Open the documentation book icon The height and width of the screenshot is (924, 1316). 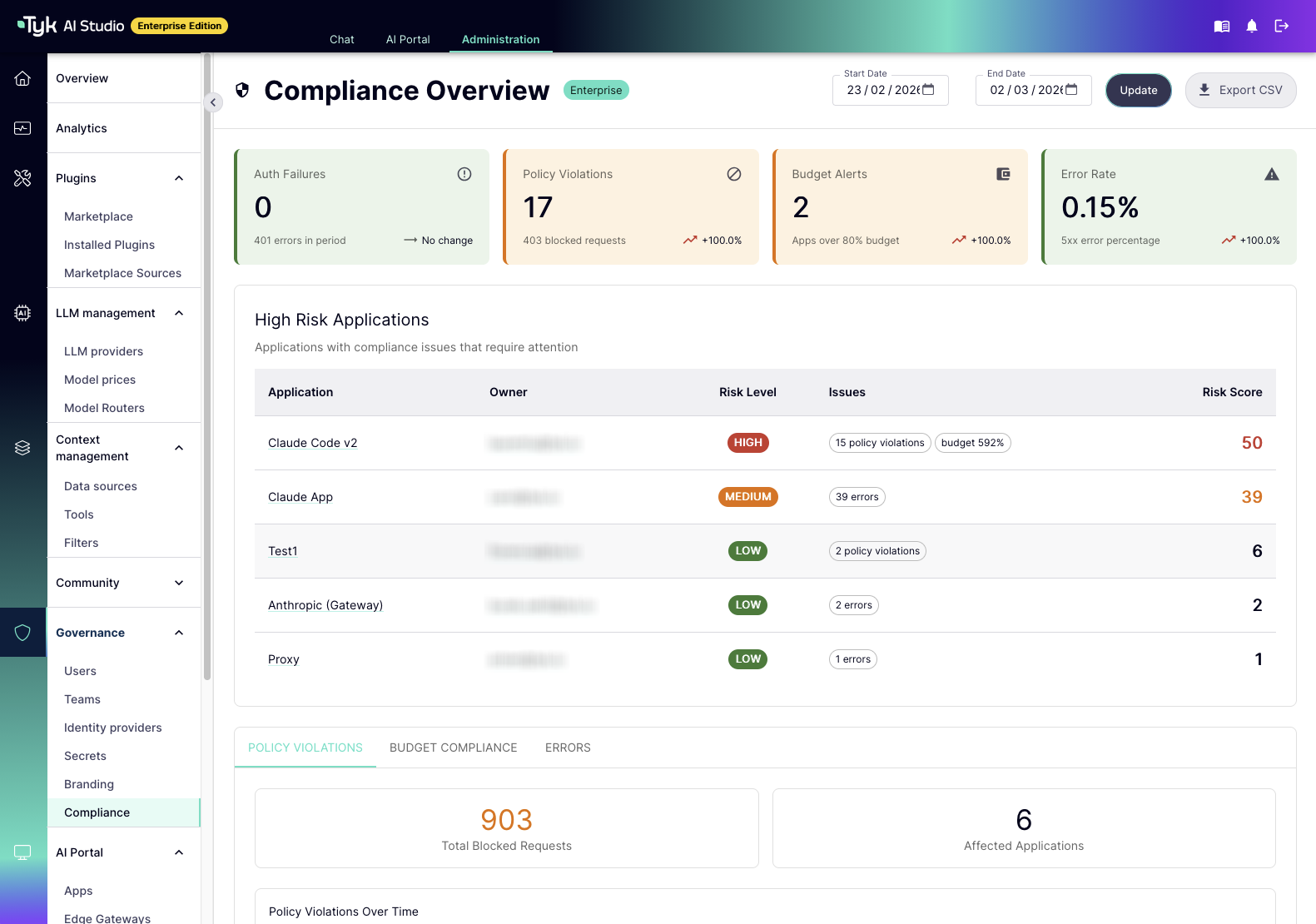(1221, 27)
